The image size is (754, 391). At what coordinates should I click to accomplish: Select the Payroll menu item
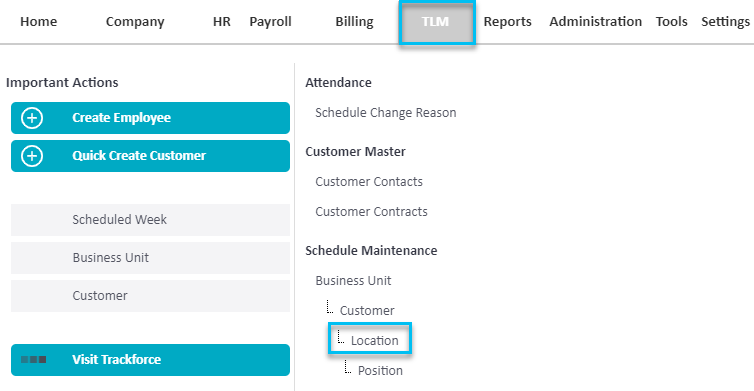(x=270, y=22)
